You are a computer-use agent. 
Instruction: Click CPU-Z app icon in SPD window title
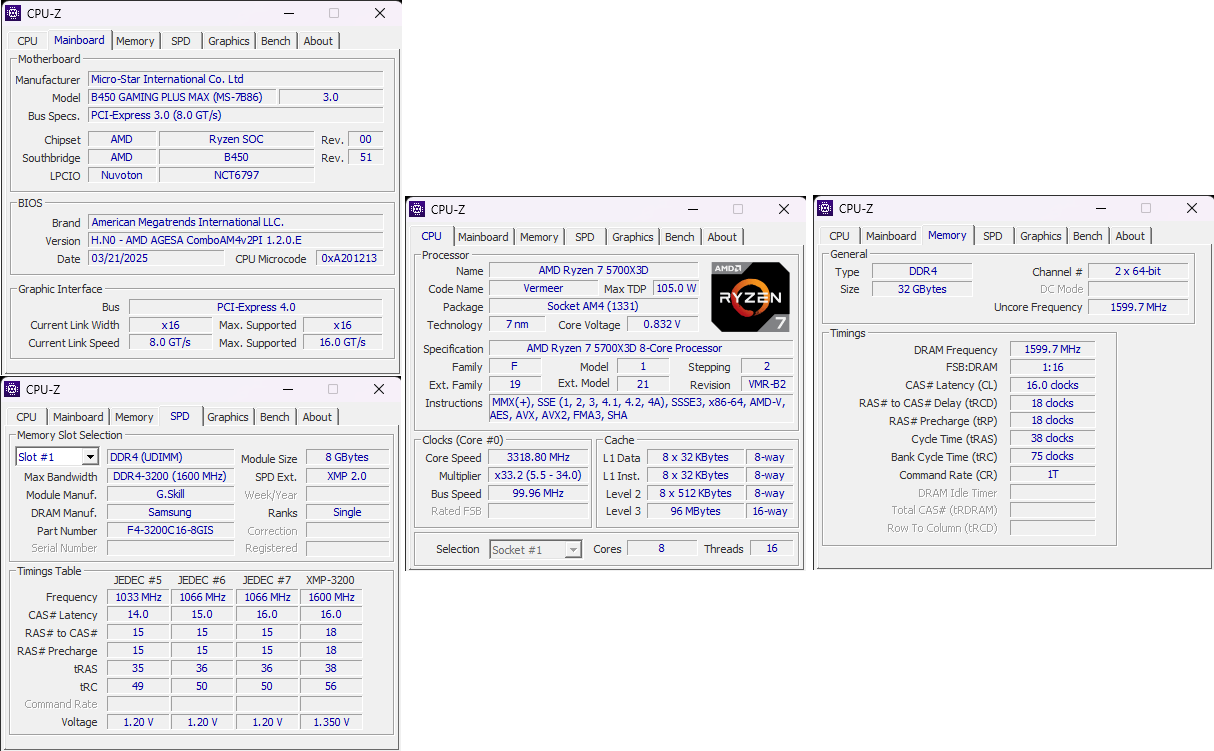click(12, 389)
